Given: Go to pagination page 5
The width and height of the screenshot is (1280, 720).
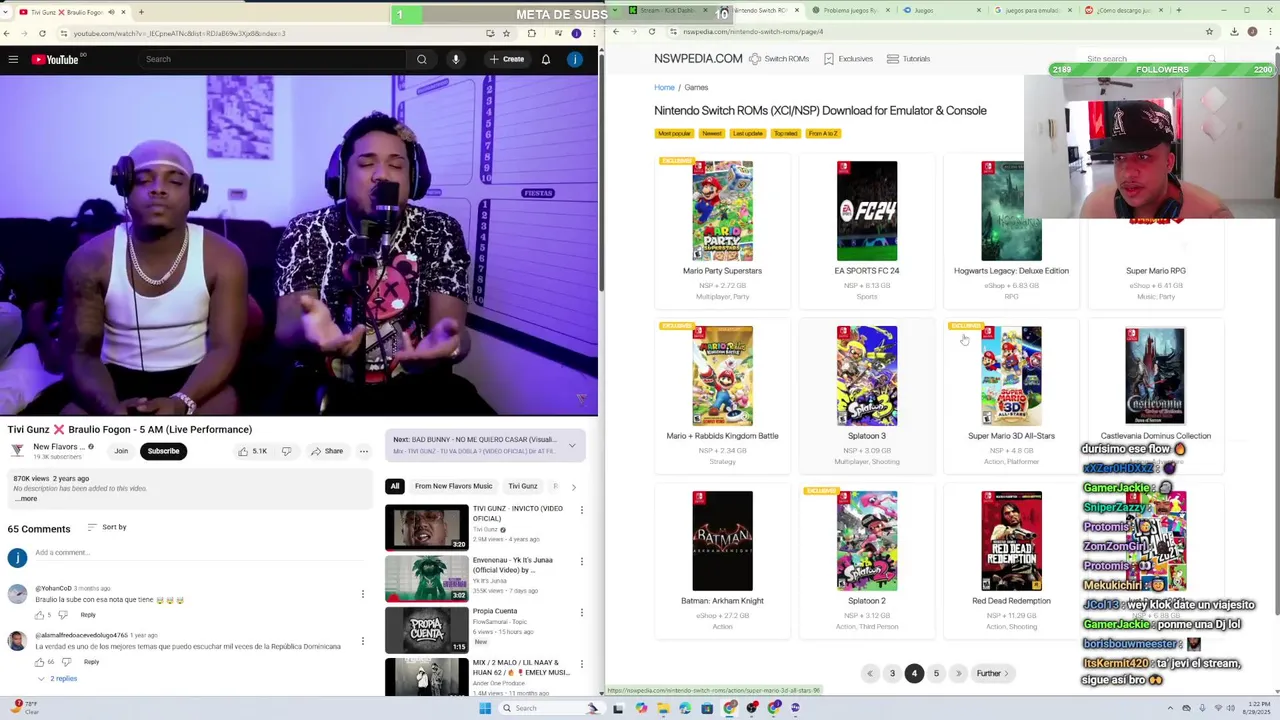Looking at the screenshot, I should 936,674.
